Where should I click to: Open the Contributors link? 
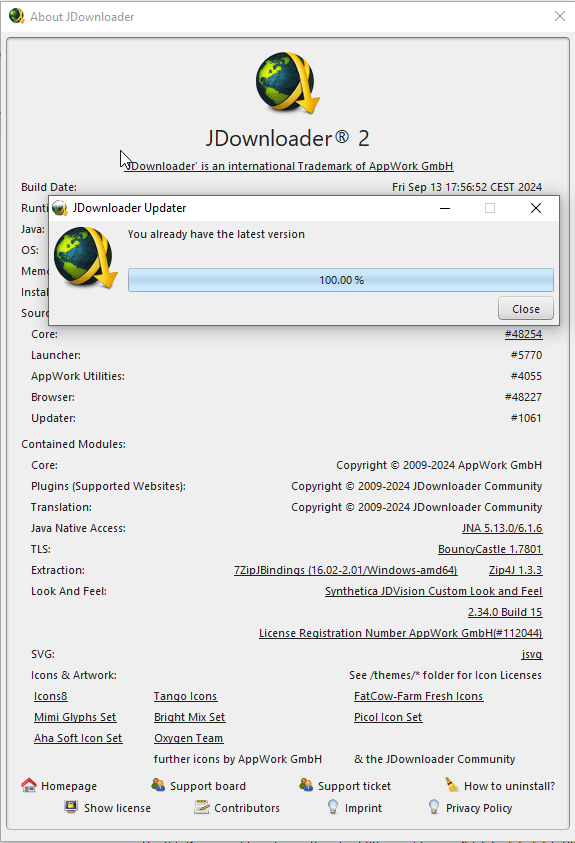(247, 808)
